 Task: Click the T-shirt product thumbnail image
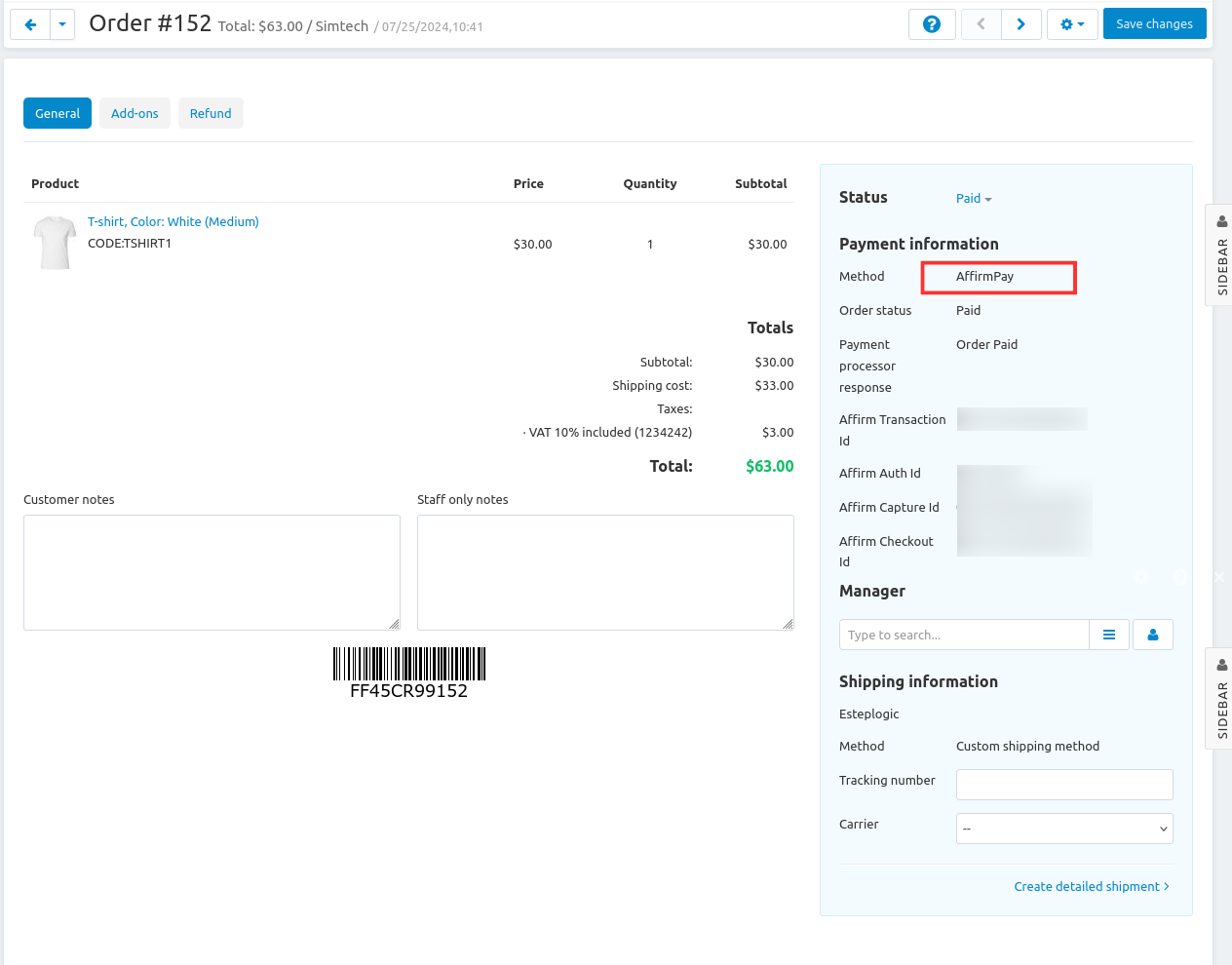55,241
